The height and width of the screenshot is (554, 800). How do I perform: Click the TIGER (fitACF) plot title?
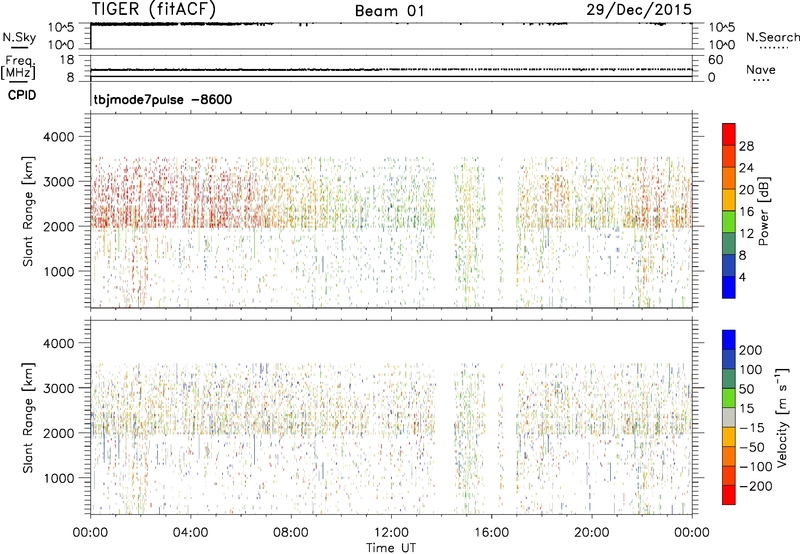154,9
